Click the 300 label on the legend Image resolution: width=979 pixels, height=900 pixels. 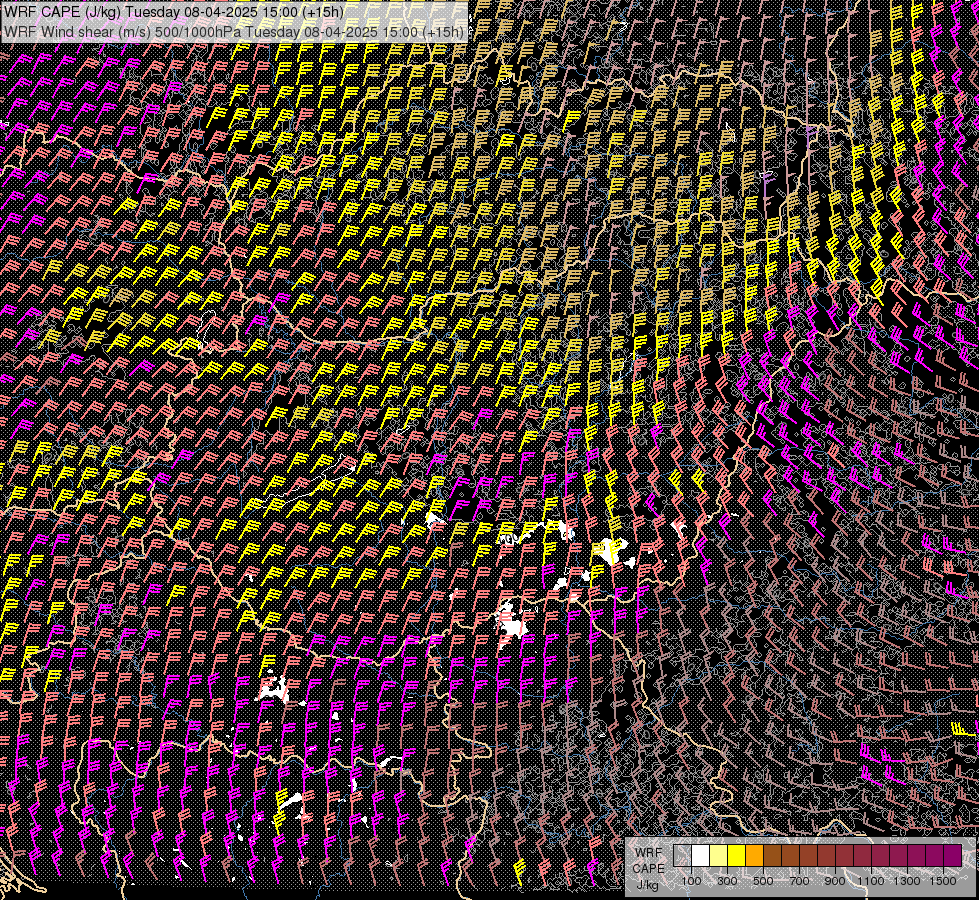[x=727, y=881]
